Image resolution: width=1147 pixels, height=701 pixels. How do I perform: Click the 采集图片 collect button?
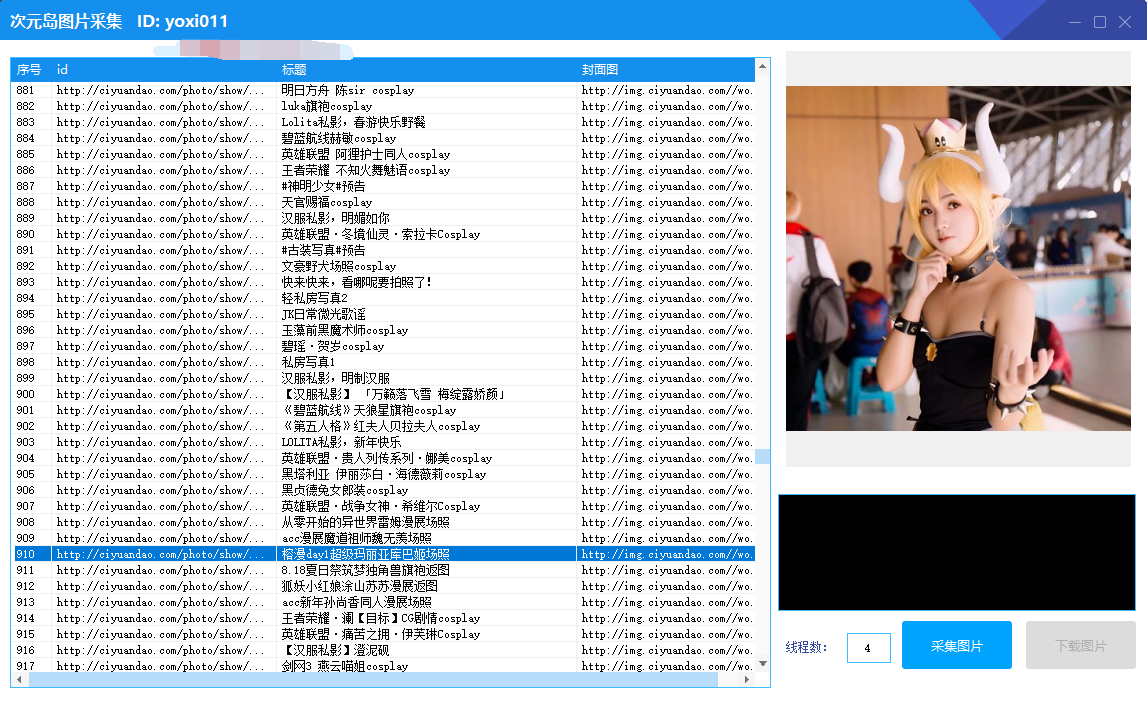tap(956, 645)
